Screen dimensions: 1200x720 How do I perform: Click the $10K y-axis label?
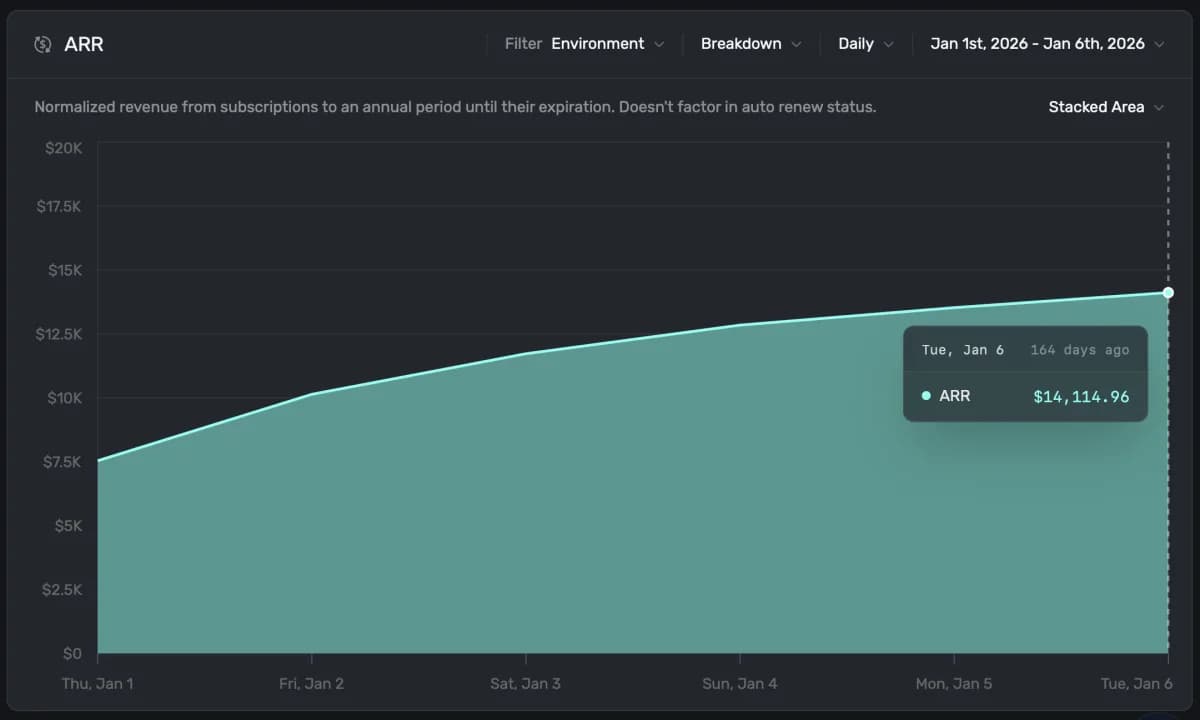pyautogui.click(x=64, y=398)
